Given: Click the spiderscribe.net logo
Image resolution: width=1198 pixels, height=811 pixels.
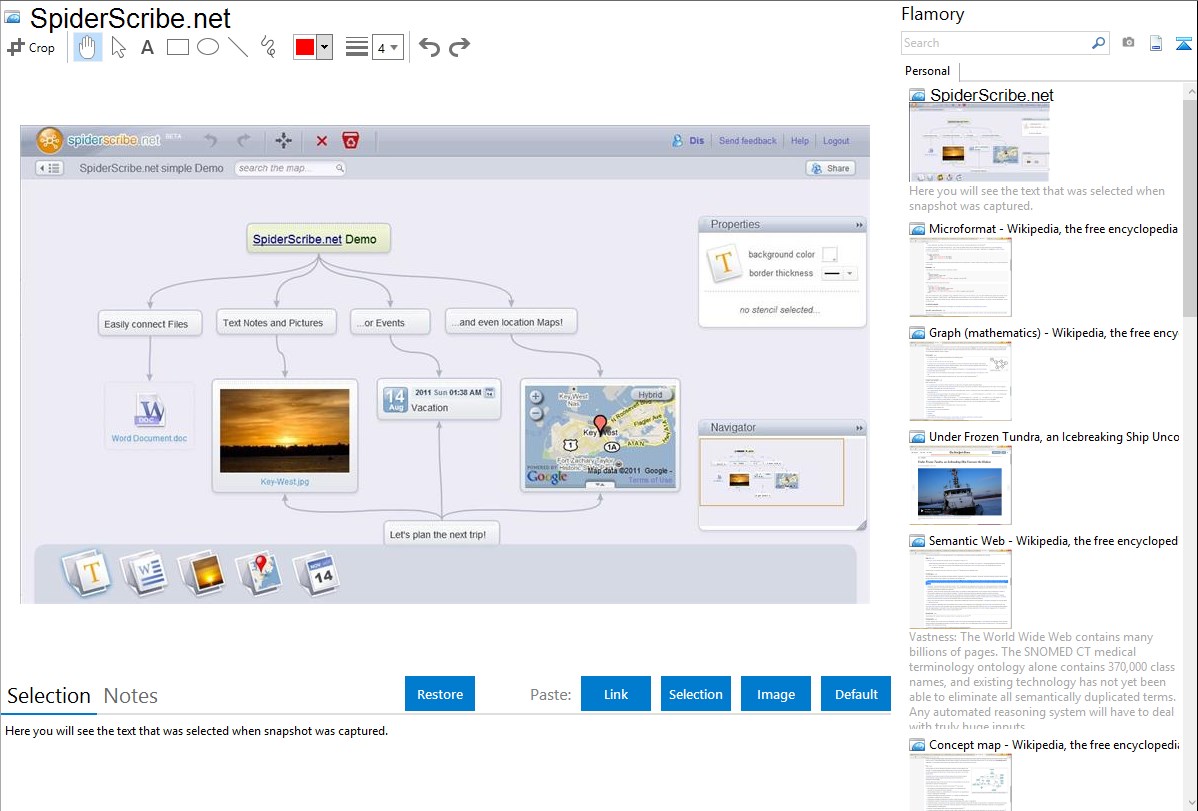Looking at the screenshot, I should click(x=99, y=141).
